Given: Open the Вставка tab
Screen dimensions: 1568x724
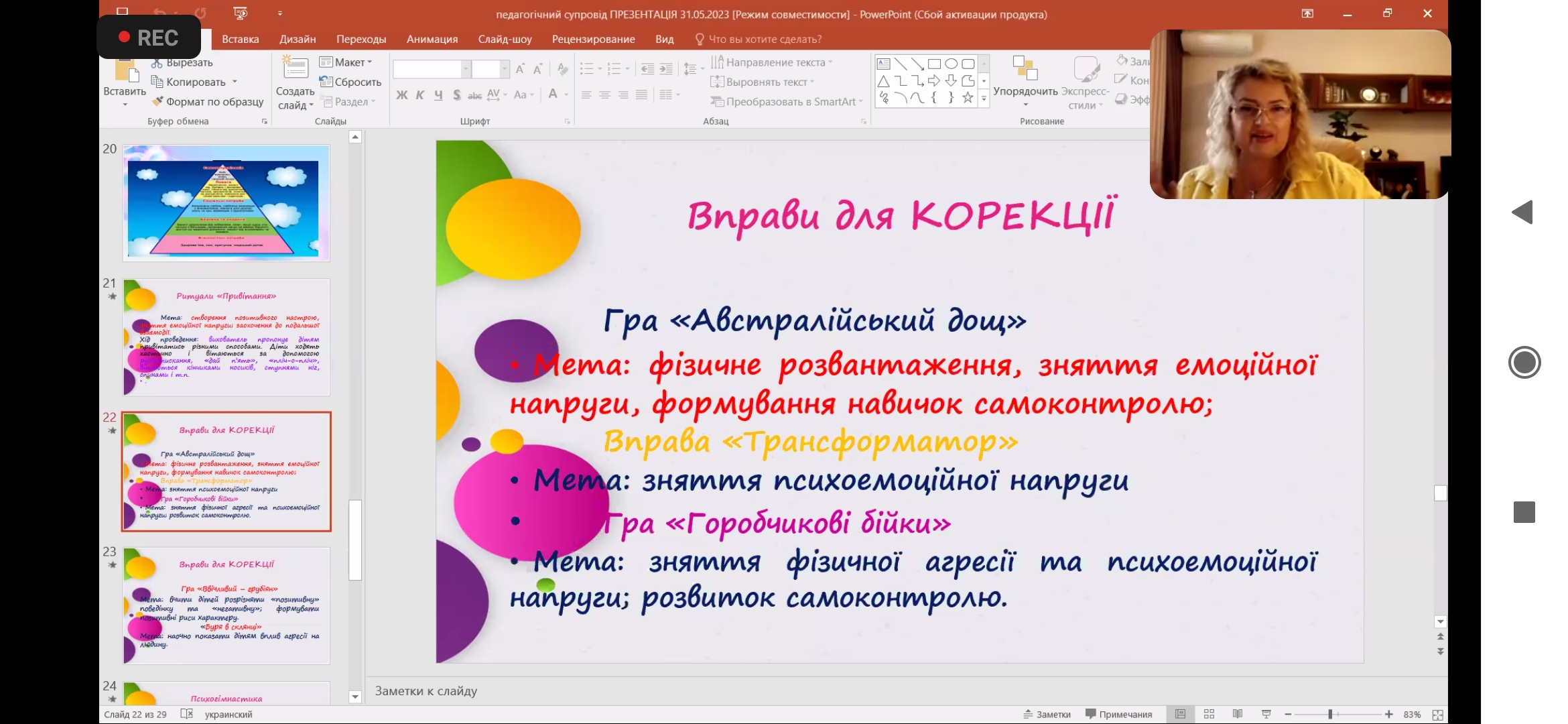Looking at the screenshot, I should [x=241, y=40].
